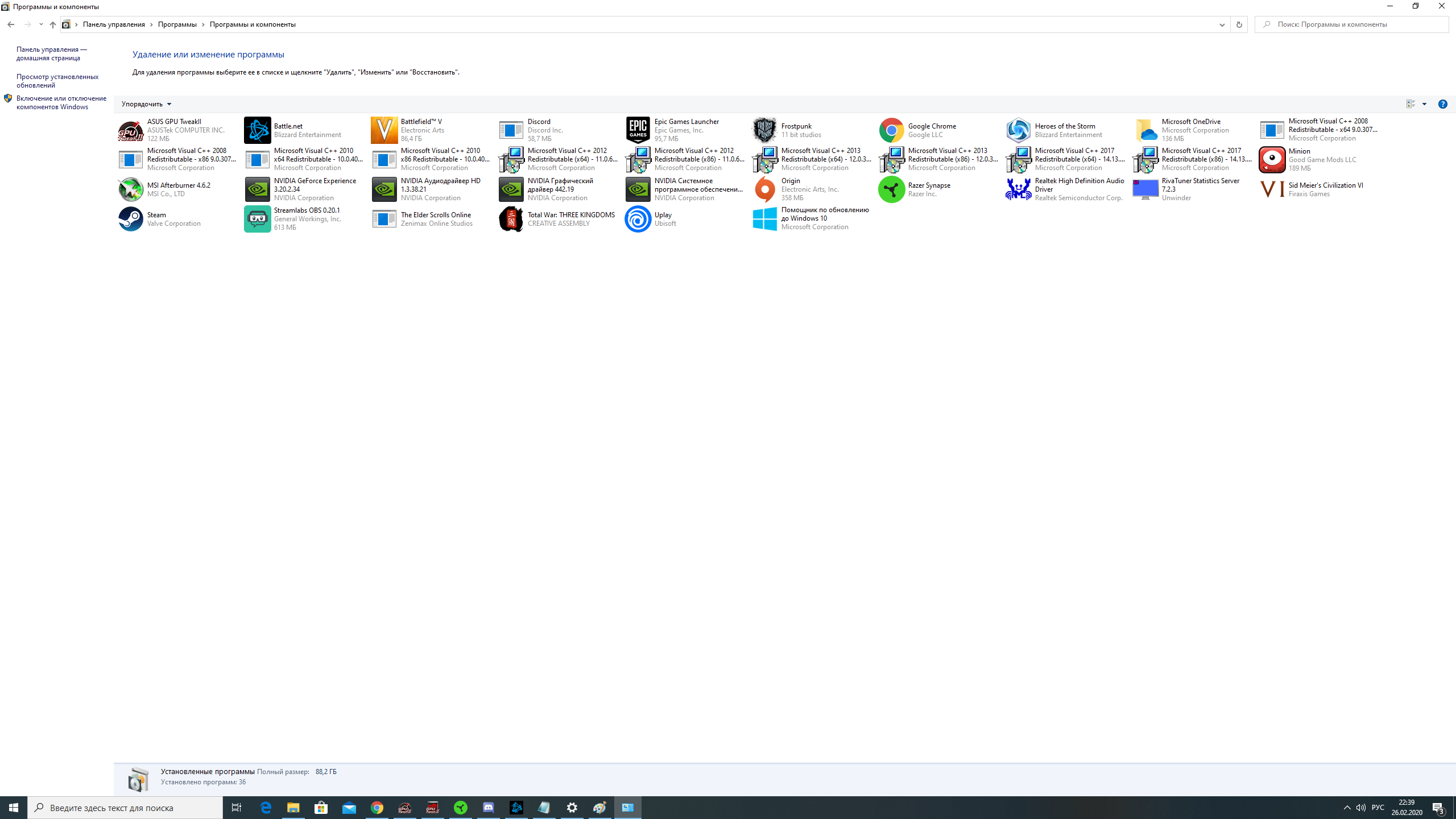Click the Razer Synapse icon

tap(891, 189)
